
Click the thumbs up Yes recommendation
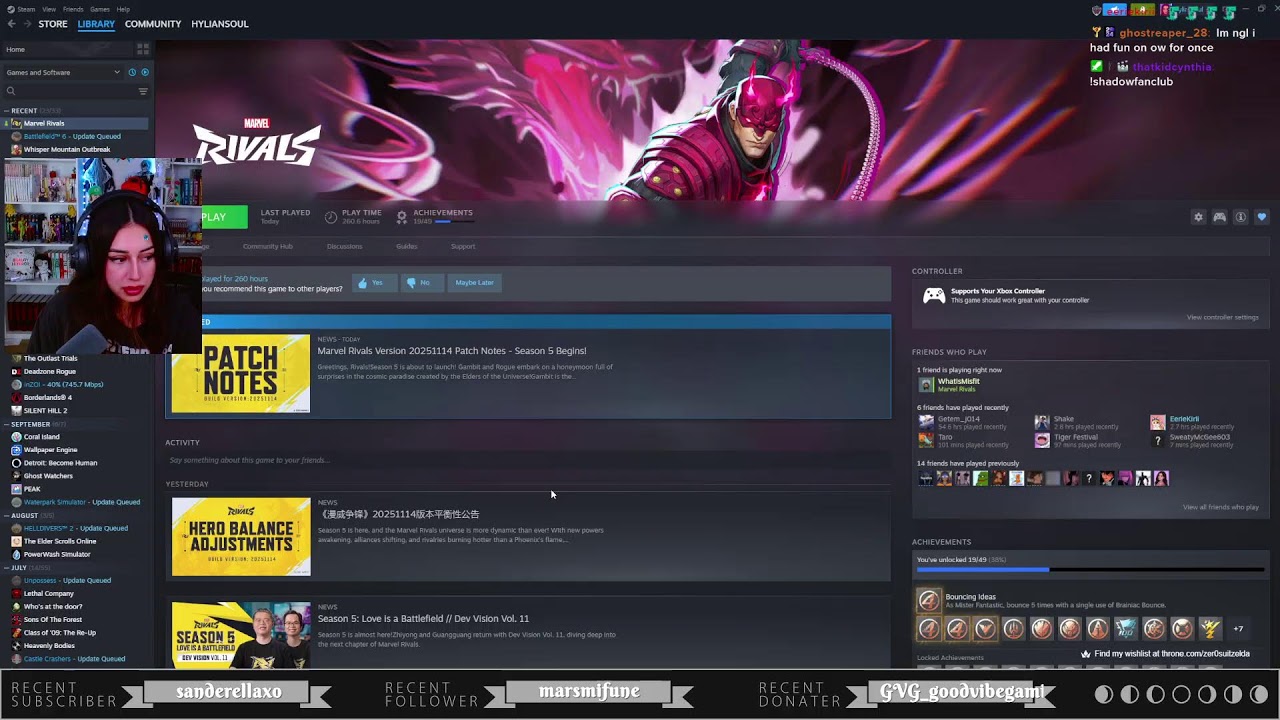370,283
